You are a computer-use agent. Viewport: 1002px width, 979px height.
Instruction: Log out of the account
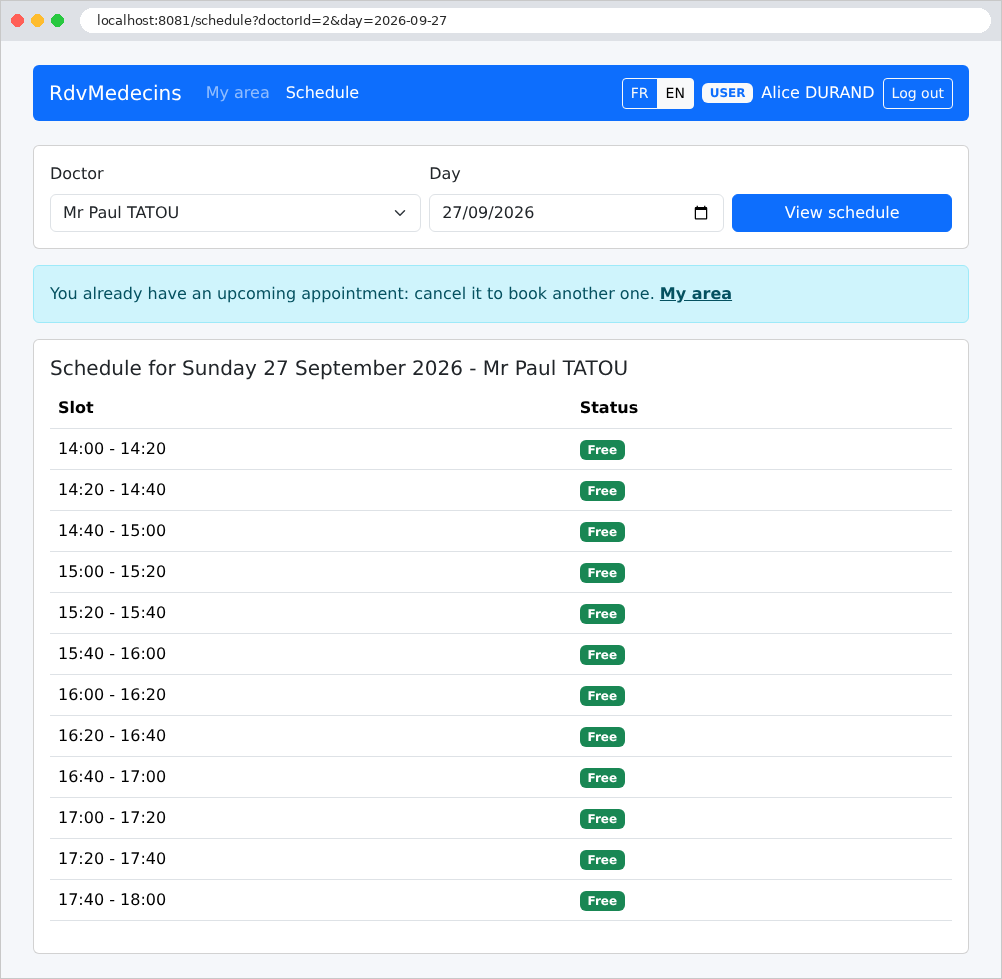pos(917,93)
